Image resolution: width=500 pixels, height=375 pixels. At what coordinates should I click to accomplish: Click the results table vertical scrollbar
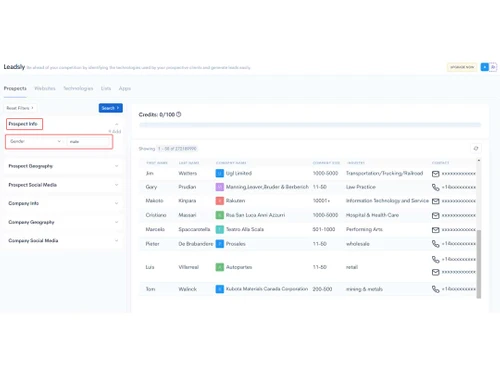click(x=479, y=263)
